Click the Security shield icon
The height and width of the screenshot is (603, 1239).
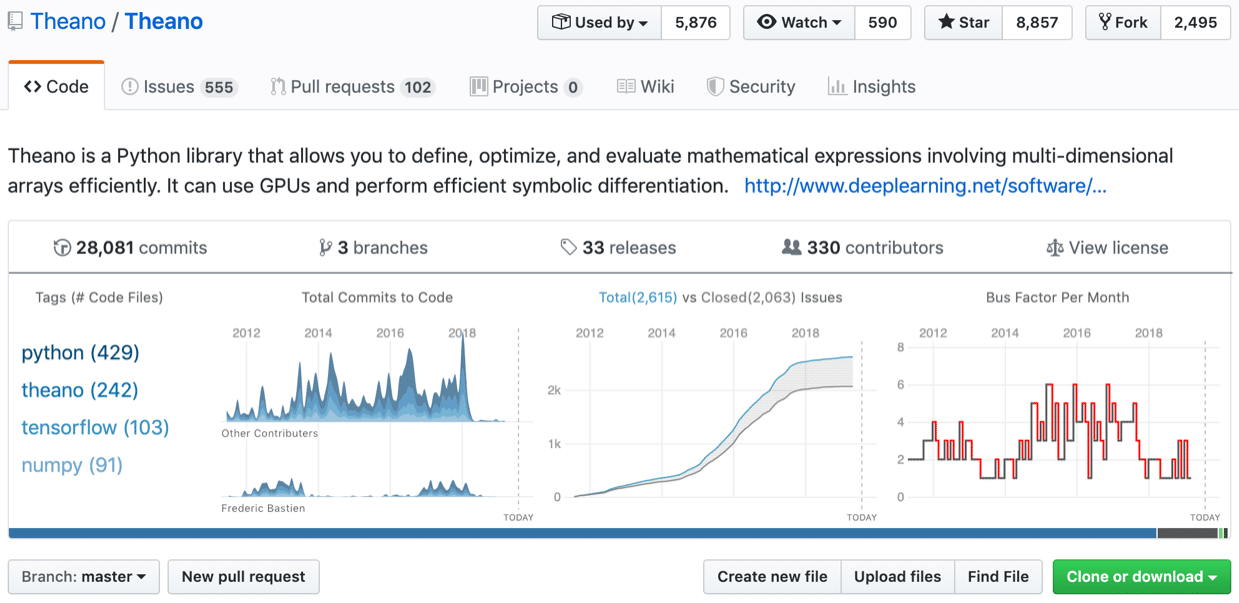tap(715, 87)
